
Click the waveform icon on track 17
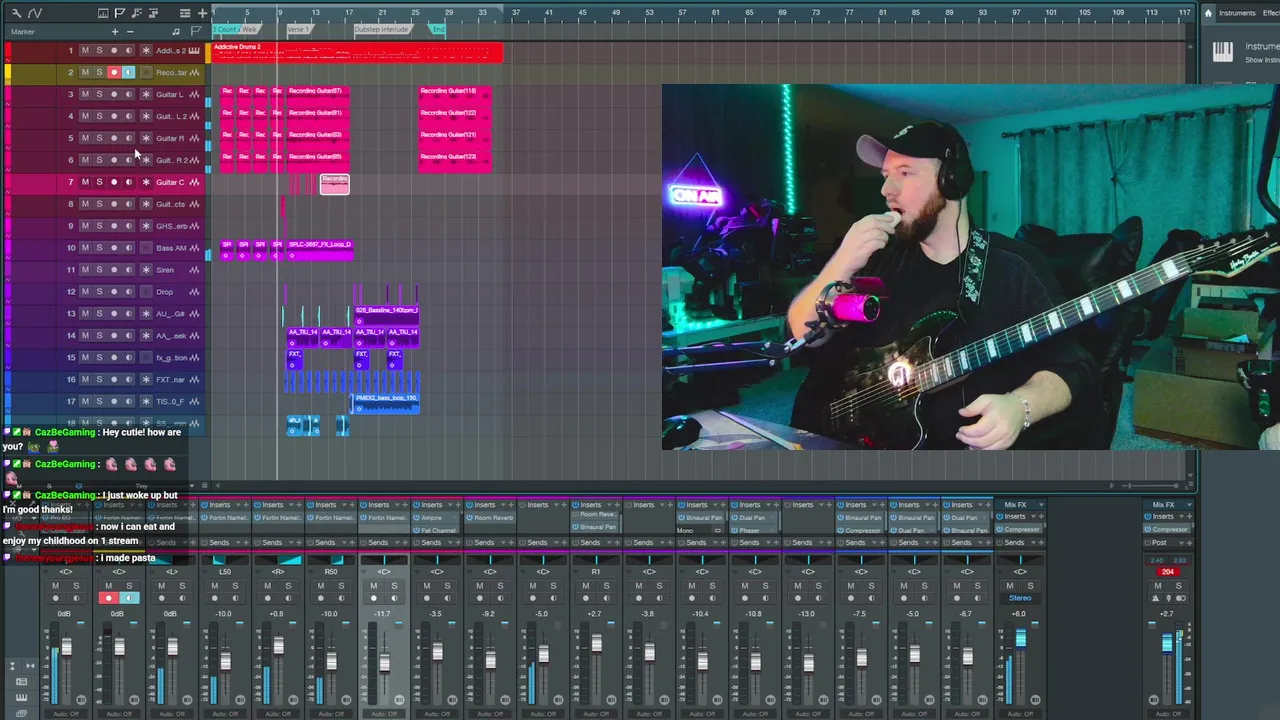[194, 402]
